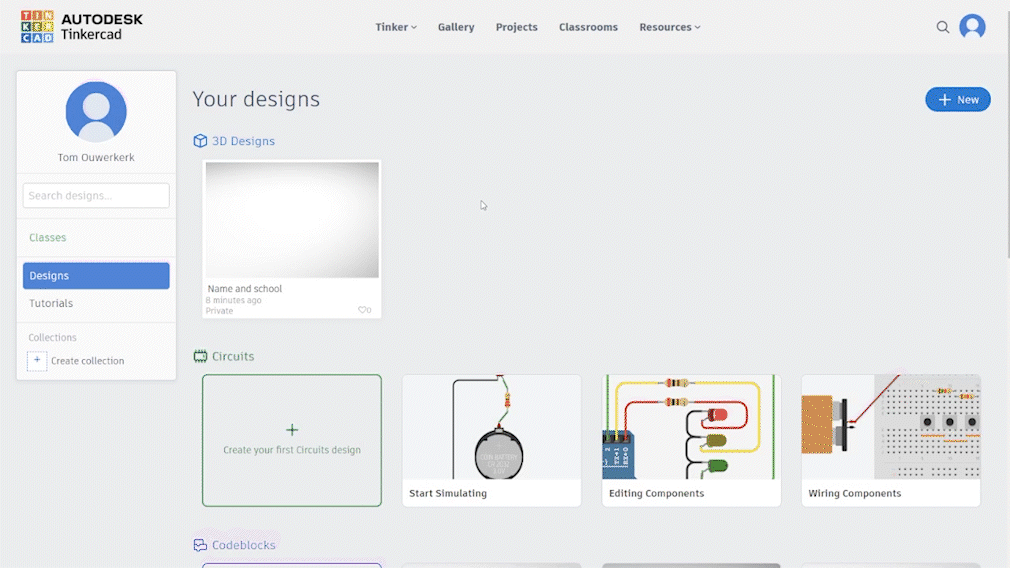Click the Search designs input field
Image resolution: width=1010 pixels, height=568 pixels.
tap(96, 195)
